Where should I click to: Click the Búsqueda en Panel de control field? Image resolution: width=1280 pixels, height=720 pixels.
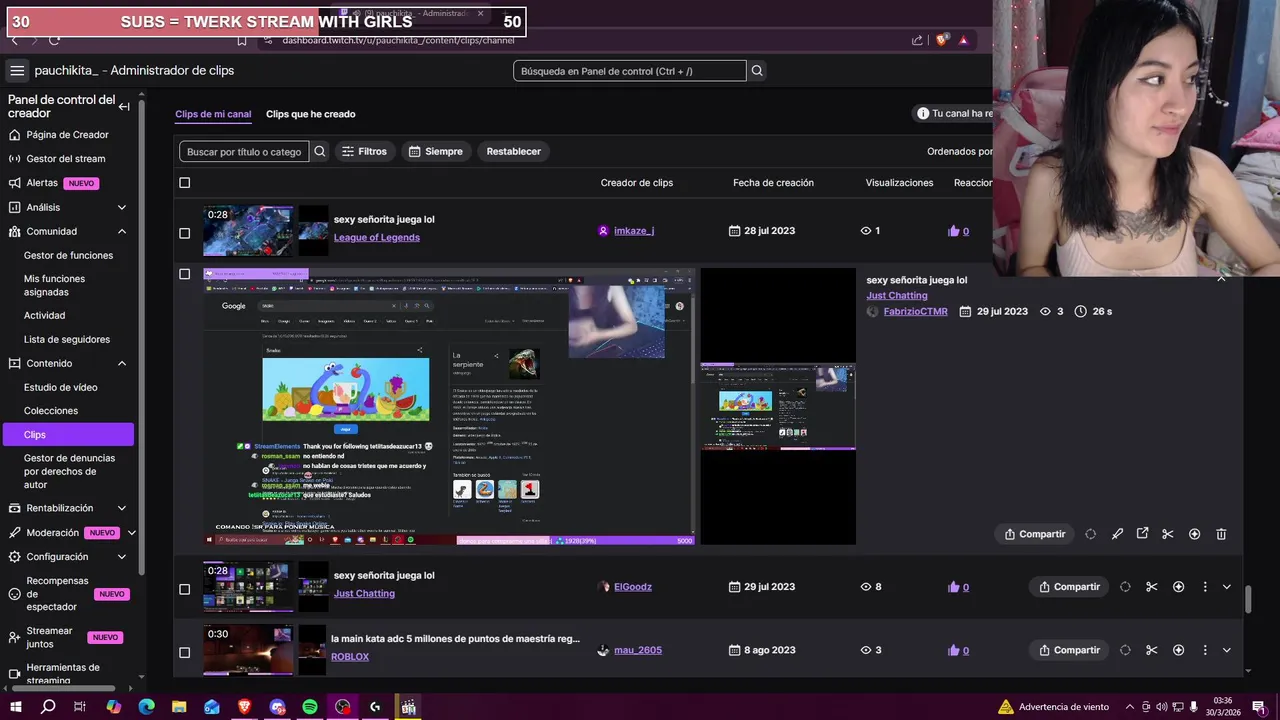[x=630, y=71]
